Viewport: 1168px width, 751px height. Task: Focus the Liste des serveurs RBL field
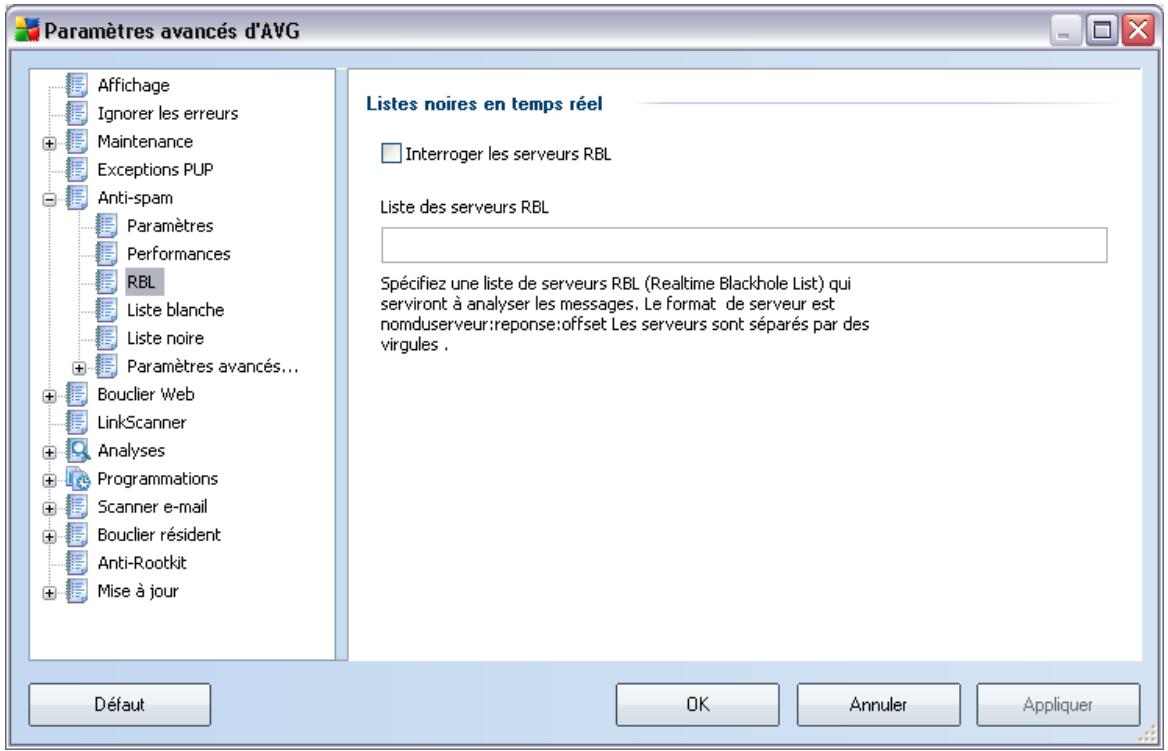[x=744, y=245]
